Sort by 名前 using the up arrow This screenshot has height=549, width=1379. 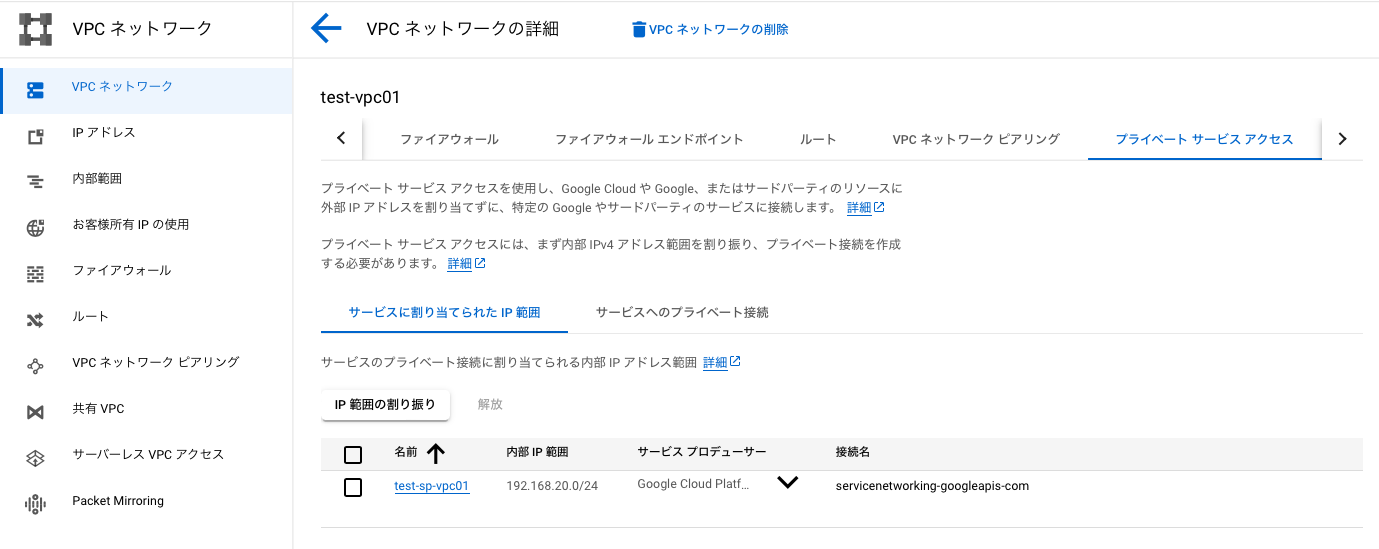click(x=435, y=454)
